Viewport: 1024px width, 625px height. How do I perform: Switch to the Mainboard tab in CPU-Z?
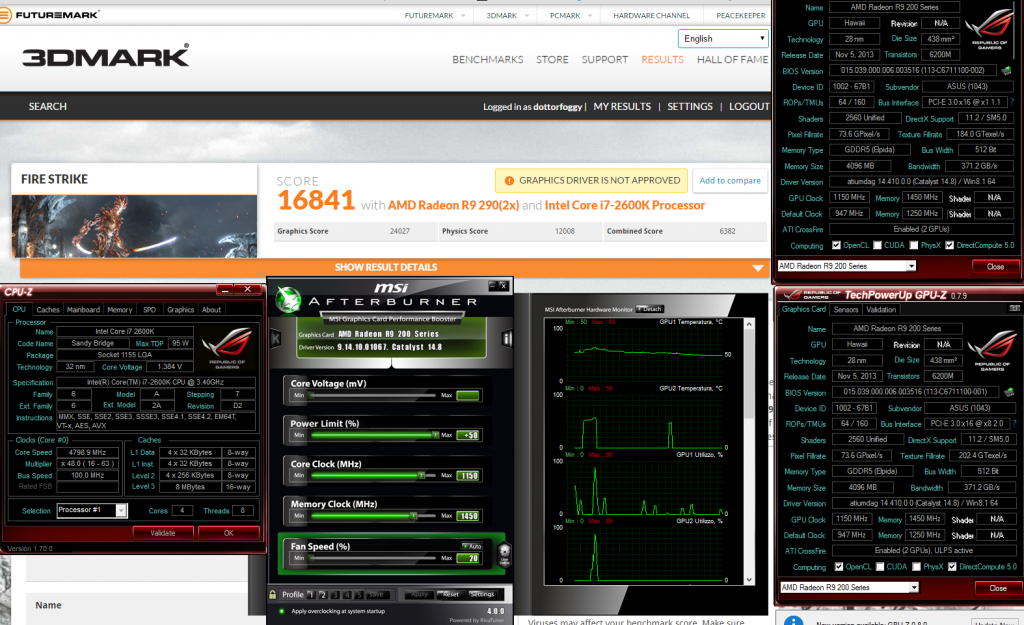(x=83, y=310)
